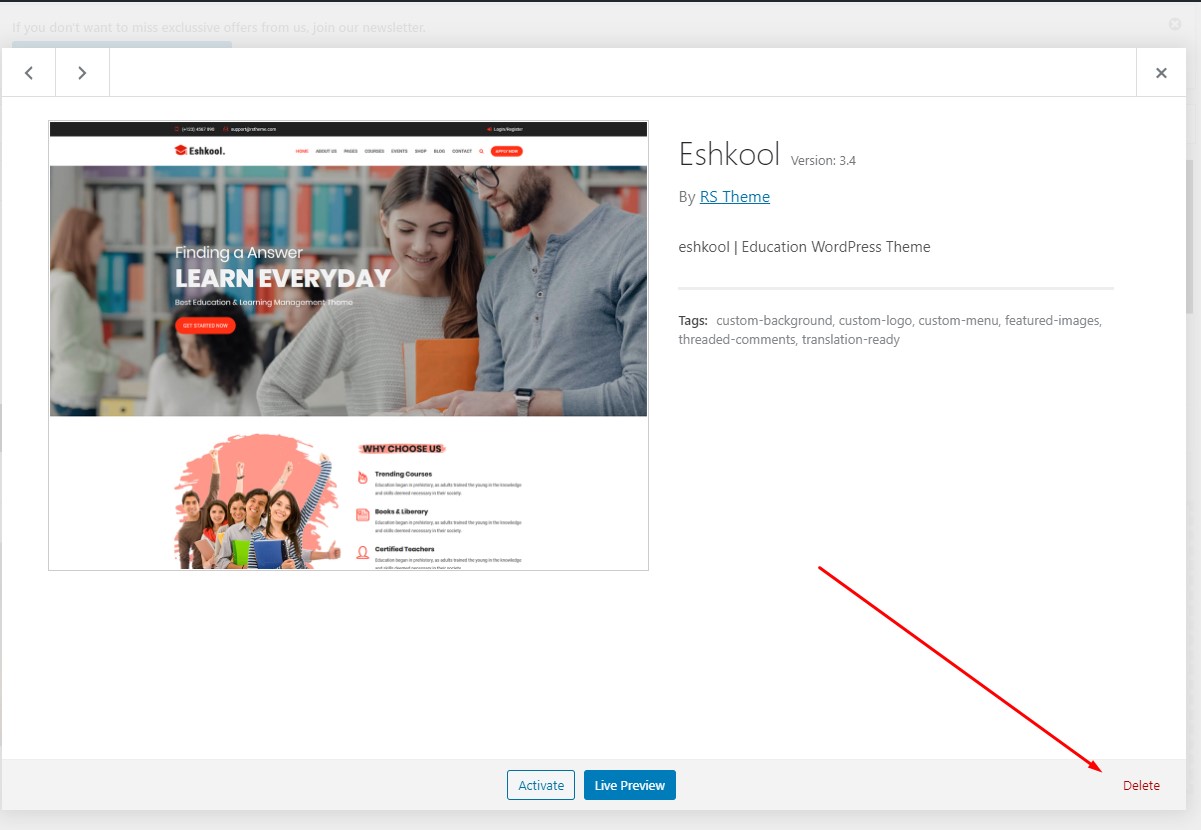Close the theme details overlay
Screen dimensions: 1201x830
point(1161,73)
